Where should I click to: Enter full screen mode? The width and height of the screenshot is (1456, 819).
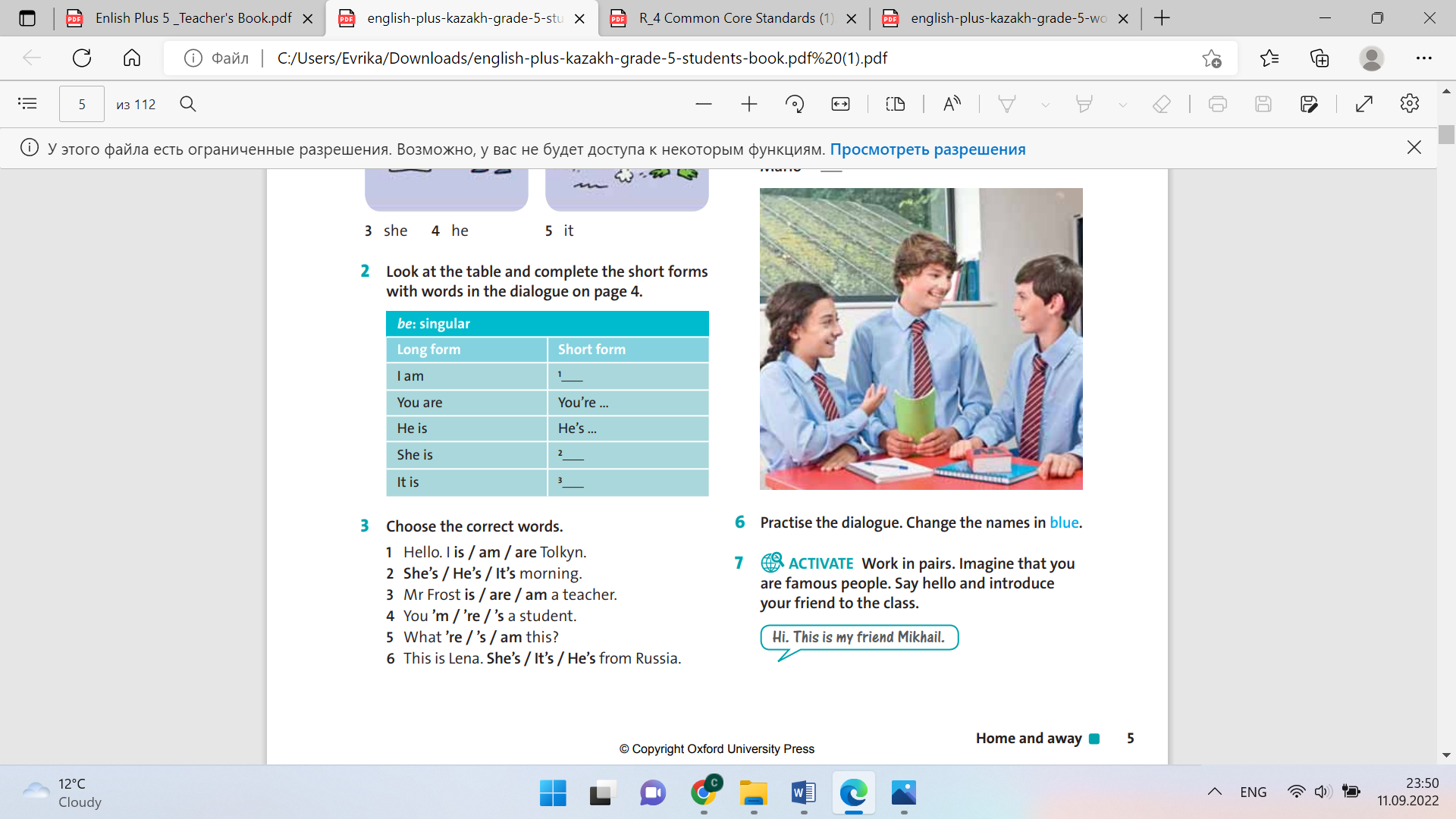[x=1363, y=104]
